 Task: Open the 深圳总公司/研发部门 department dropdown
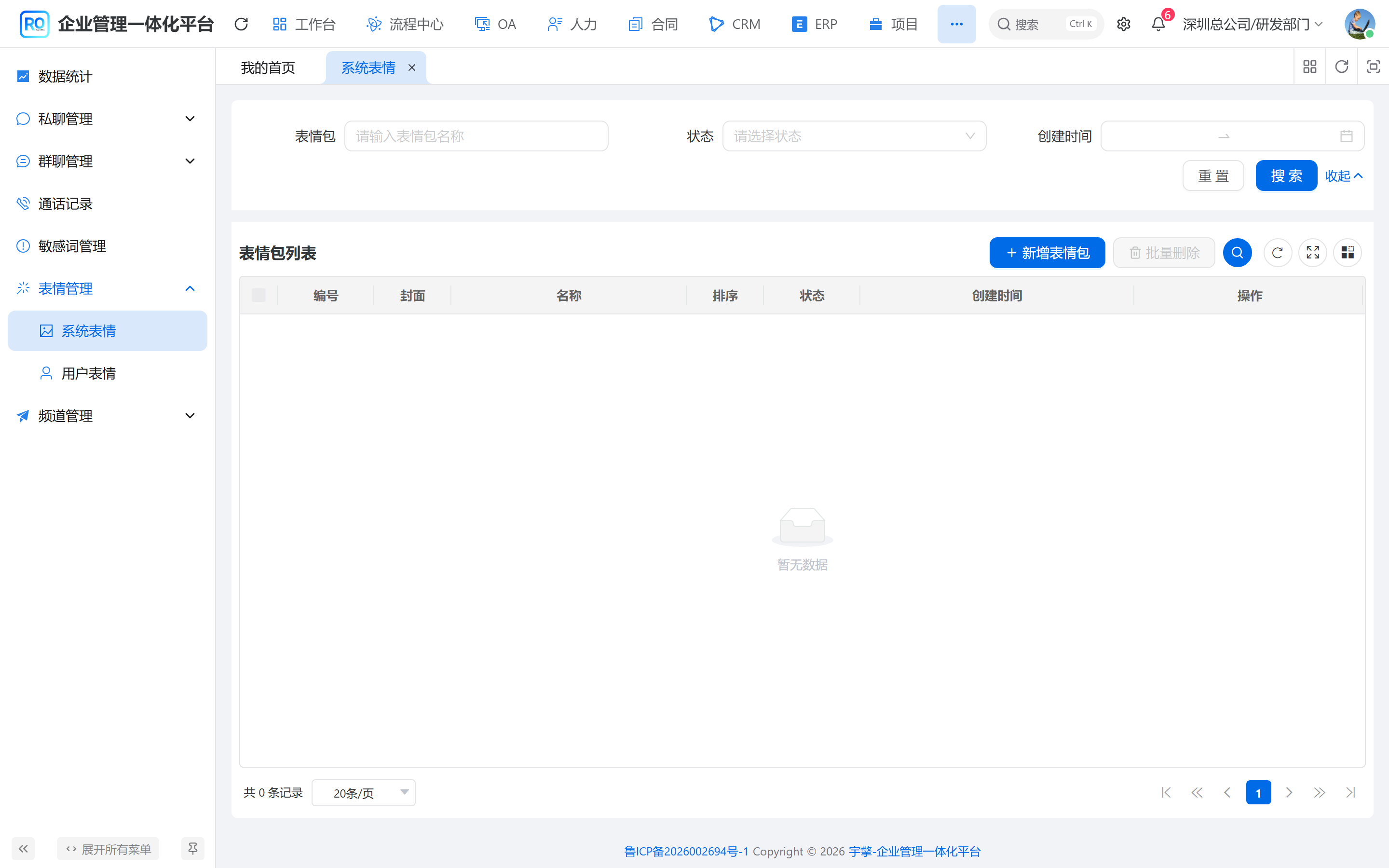click(x=1253, y=24)
